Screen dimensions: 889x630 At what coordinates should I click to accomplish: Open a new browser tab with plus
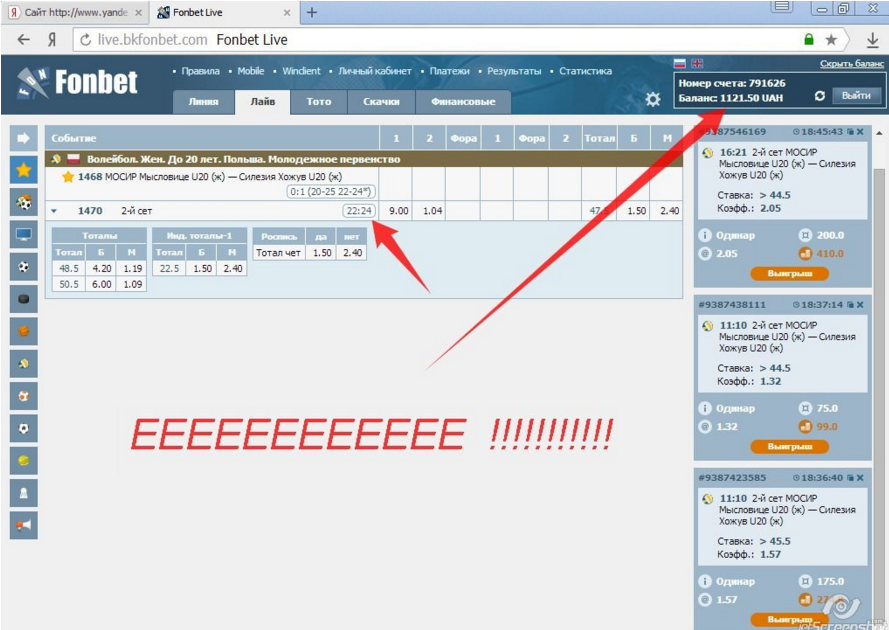pos(311,12)
